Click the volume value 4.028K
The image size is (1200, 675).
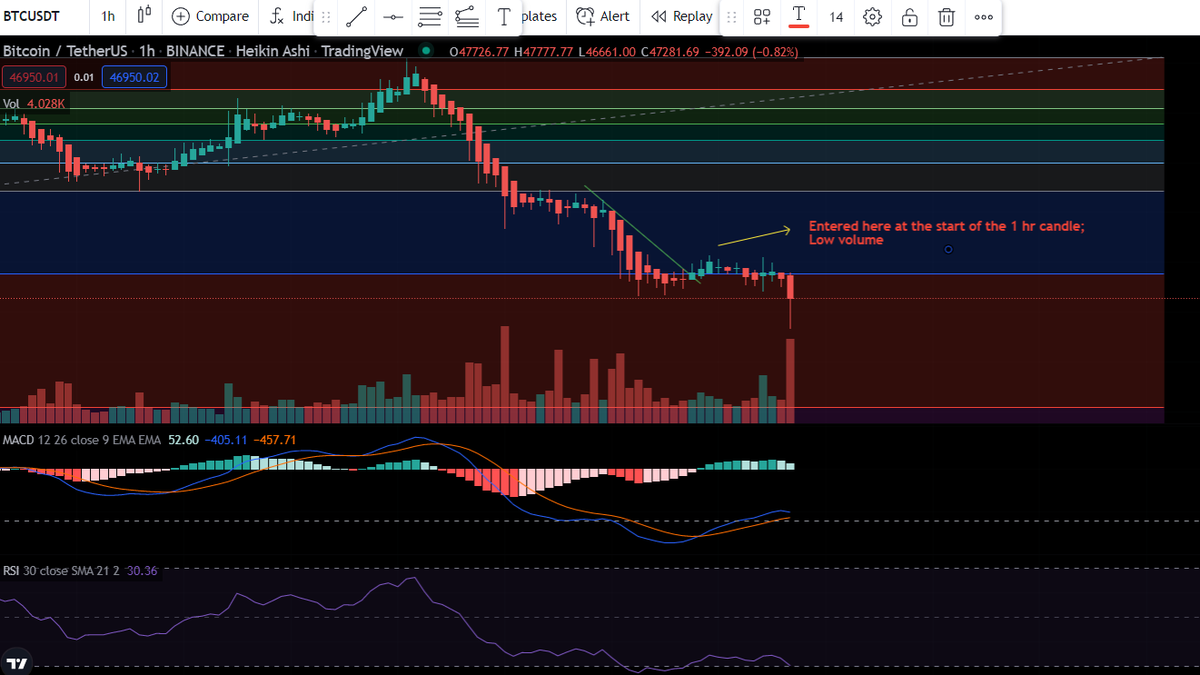45,103
